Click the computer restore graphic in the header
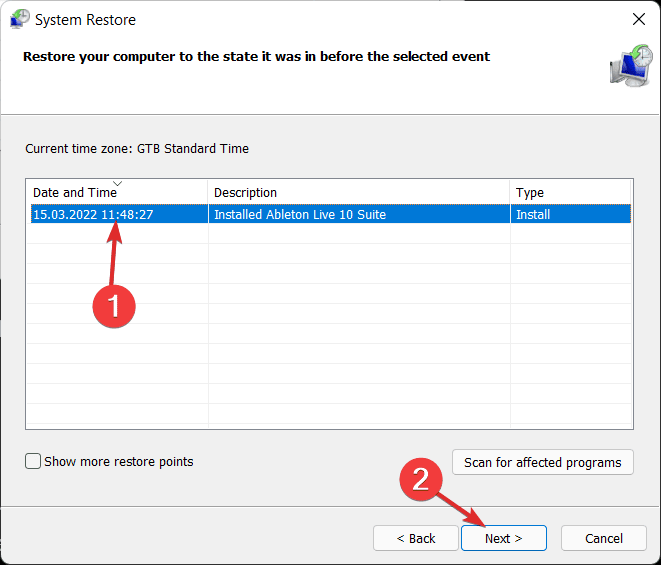Image resolution: width=661 pixels, height=565 pixels. pyautogui.click(x=630, y=64)
